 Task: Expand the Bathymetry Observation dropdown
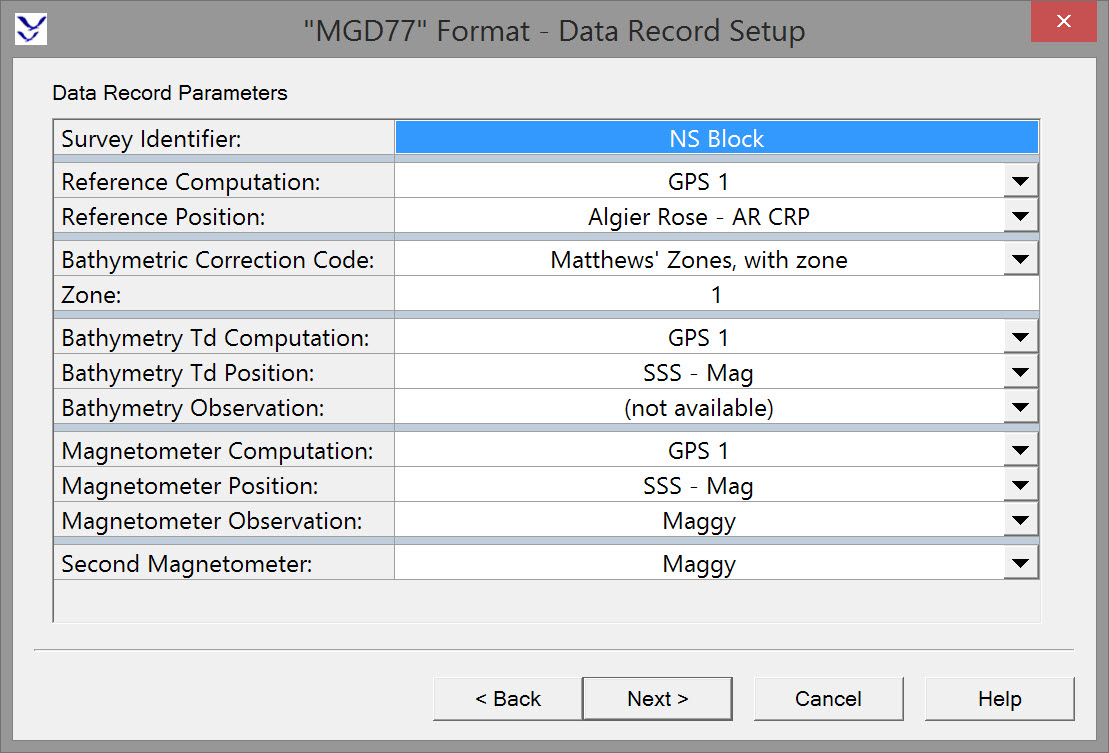(1020, 407)
